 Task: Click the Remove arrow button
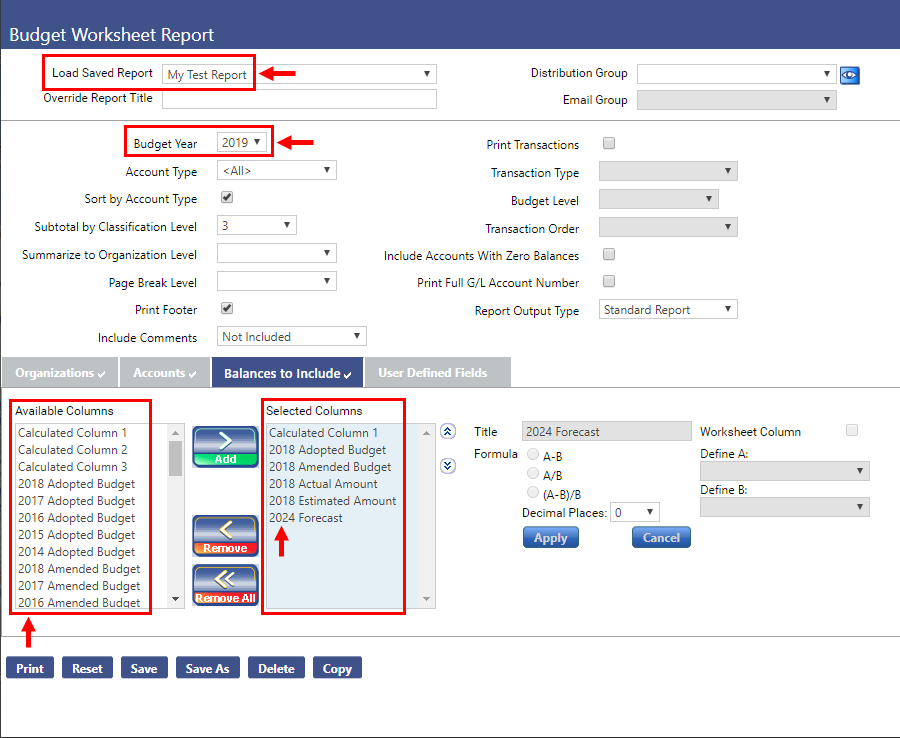point(225,536)
